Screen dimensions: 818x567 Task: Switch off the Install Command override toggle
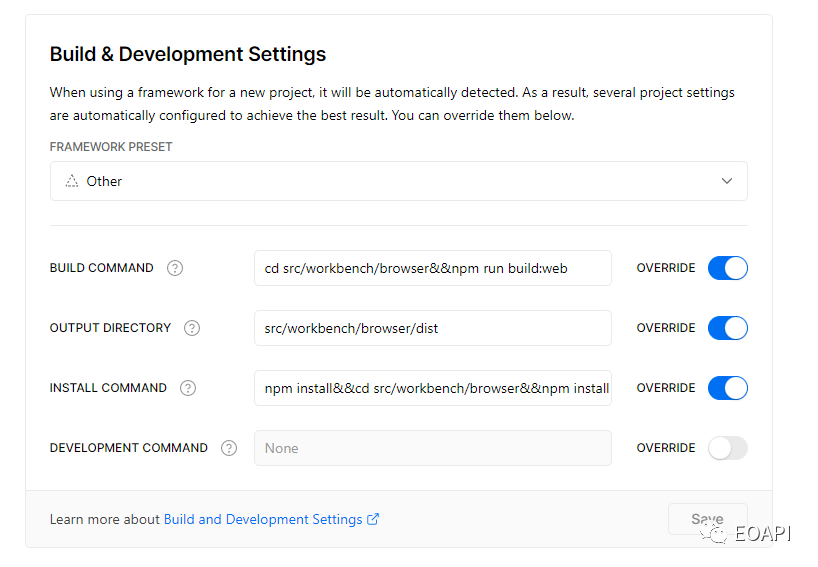[728, 388]
